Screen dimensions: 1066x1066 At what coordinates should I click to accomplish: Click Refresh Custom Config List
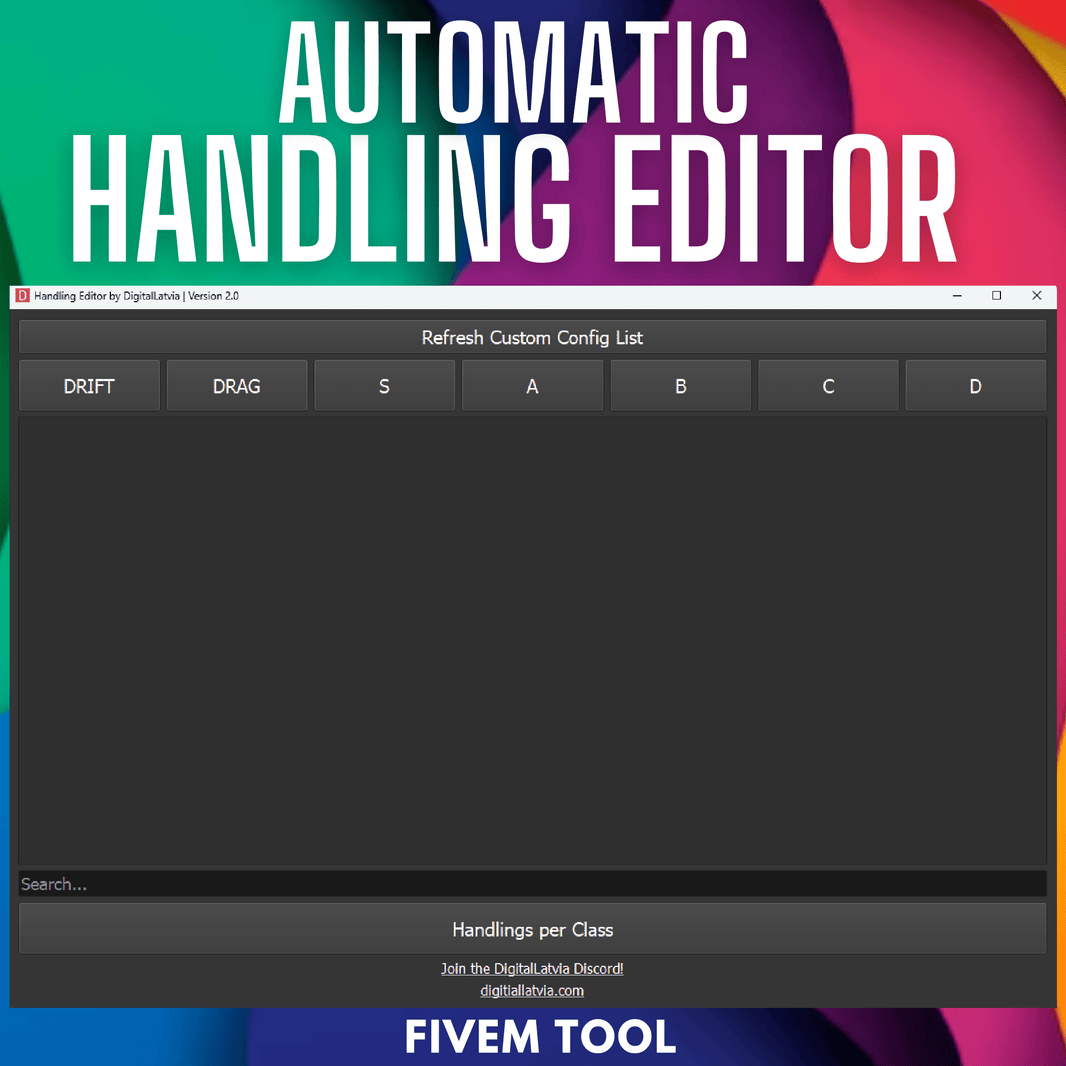pyautogui.click(x=532, y=337)
